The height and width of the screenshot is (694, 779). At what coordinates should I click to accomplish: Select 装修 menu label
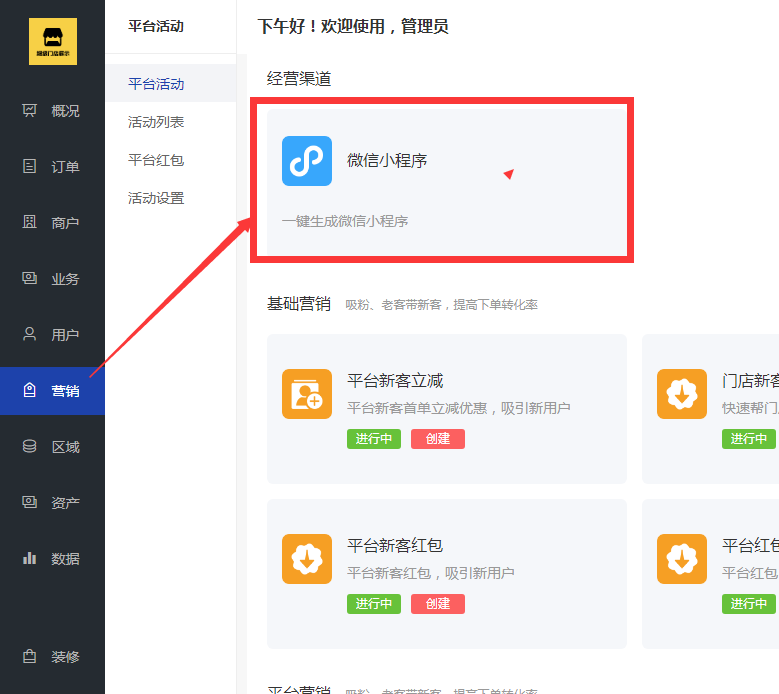[x=65, y=657]
